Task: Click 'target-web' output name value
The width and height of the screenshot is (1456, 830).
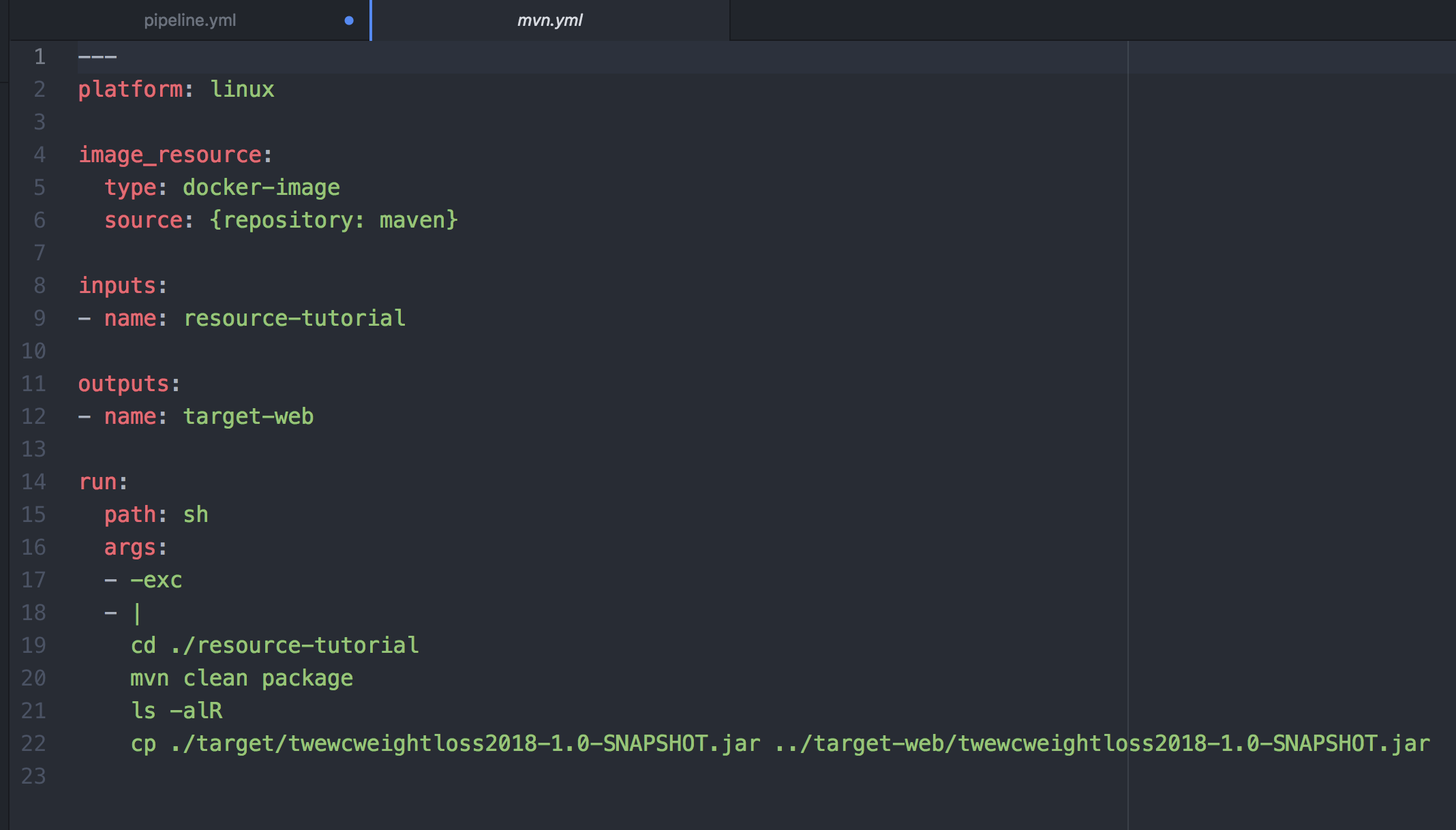Action: point(248,416)
